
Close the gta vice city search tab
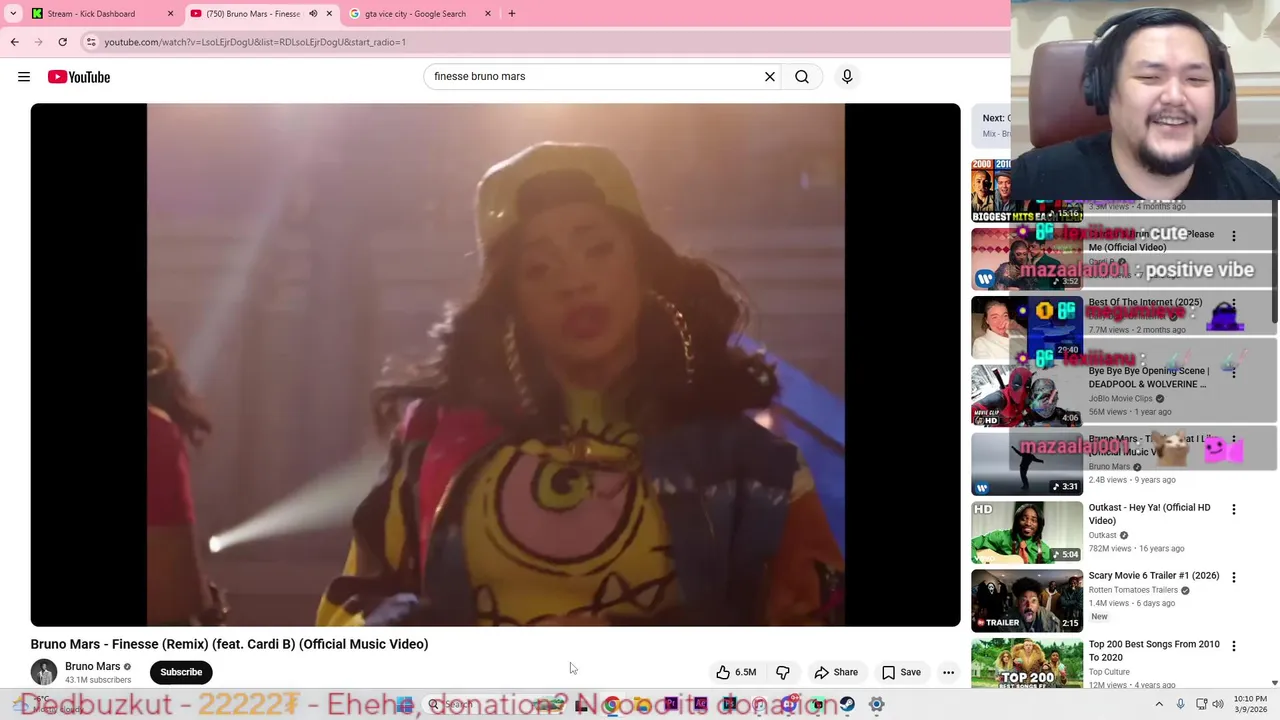pos(488,14)
